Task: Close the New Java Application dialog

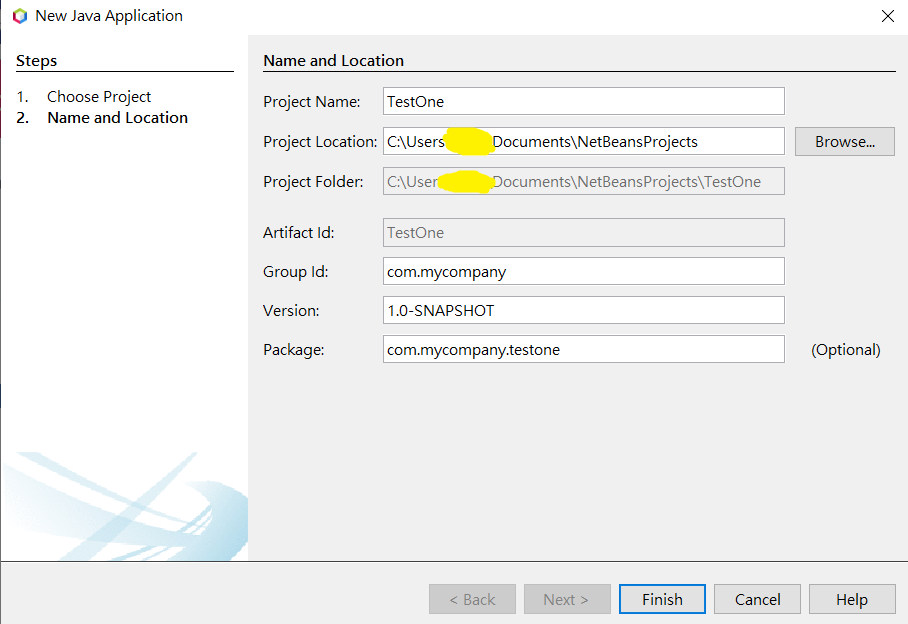Action: point(888,16)
